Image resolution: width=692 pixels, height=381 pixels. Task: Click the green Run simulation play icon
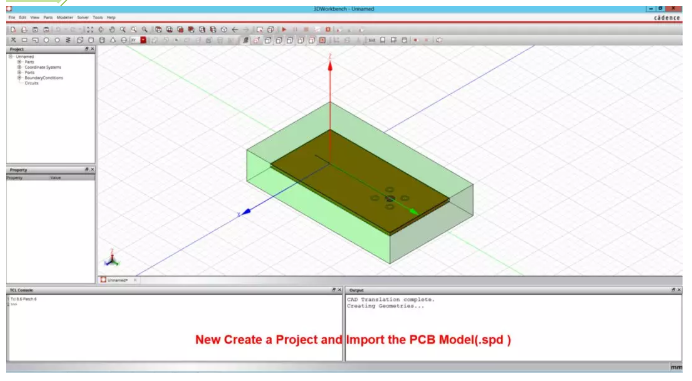(284, 30)
